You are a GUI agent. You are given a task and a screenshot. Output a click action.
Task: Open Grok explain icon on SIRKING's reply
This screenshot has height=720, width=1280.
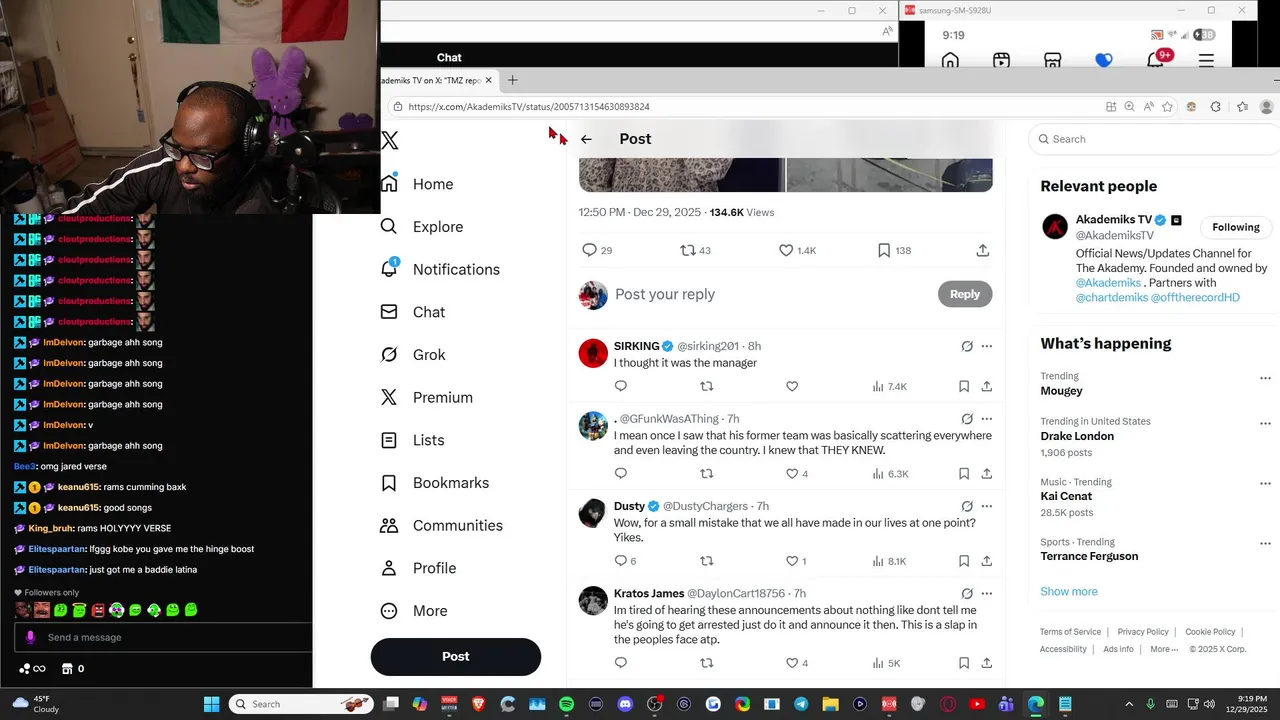coord(967,346)
